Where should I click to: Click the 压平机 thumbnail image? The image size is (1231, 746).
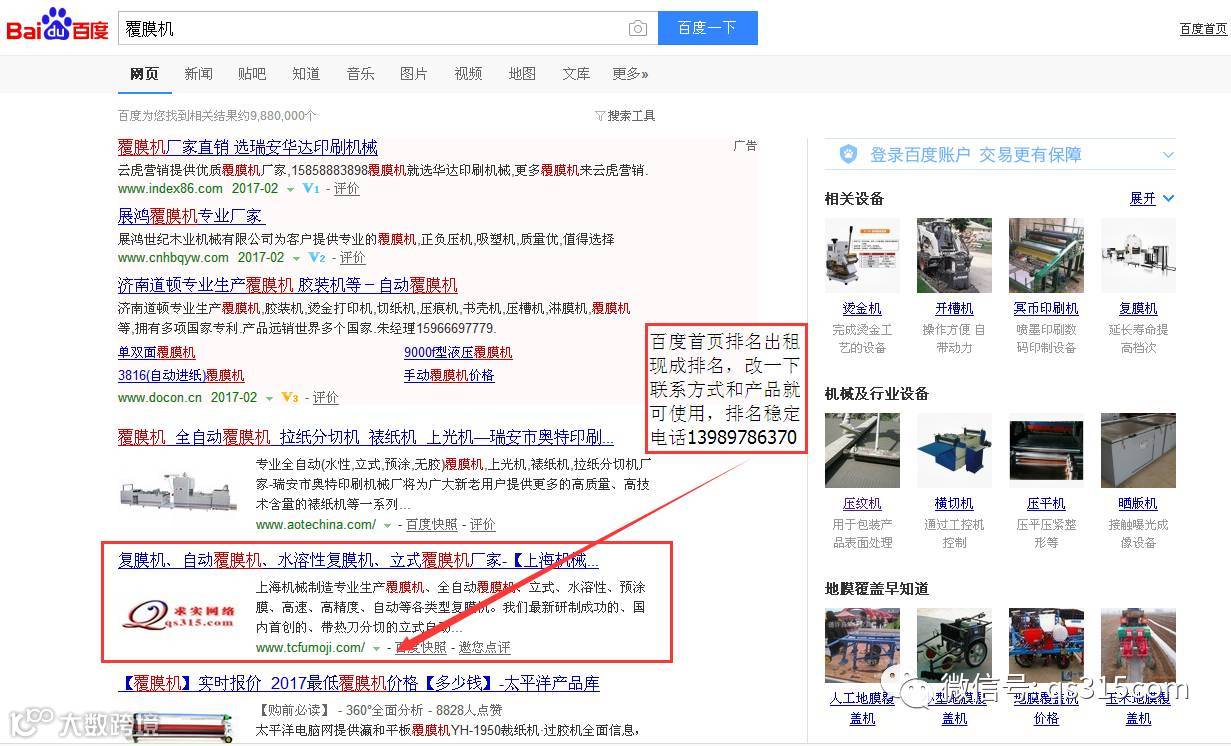coord(1046,451)
